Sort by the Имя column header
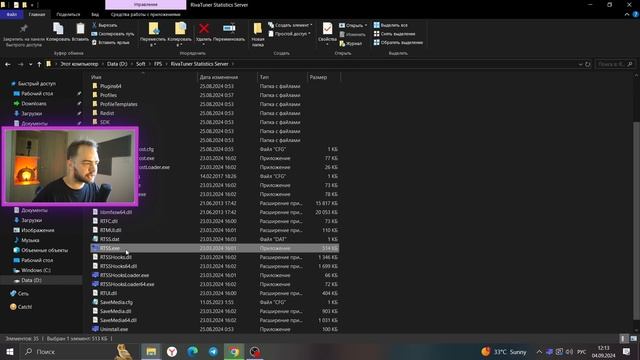 point(96,77)
